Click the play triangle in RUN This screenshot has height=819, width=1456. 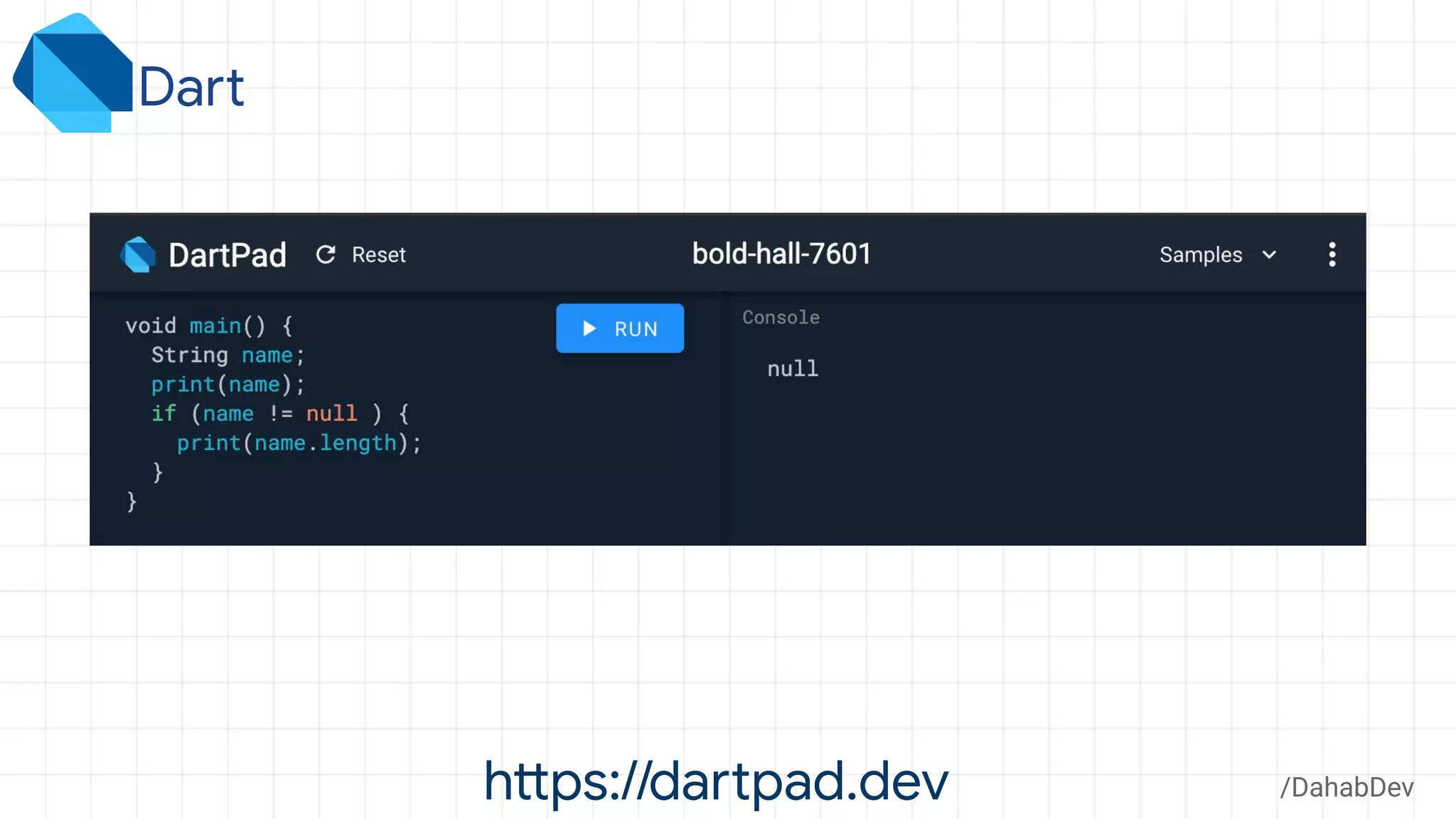(589, 328)
